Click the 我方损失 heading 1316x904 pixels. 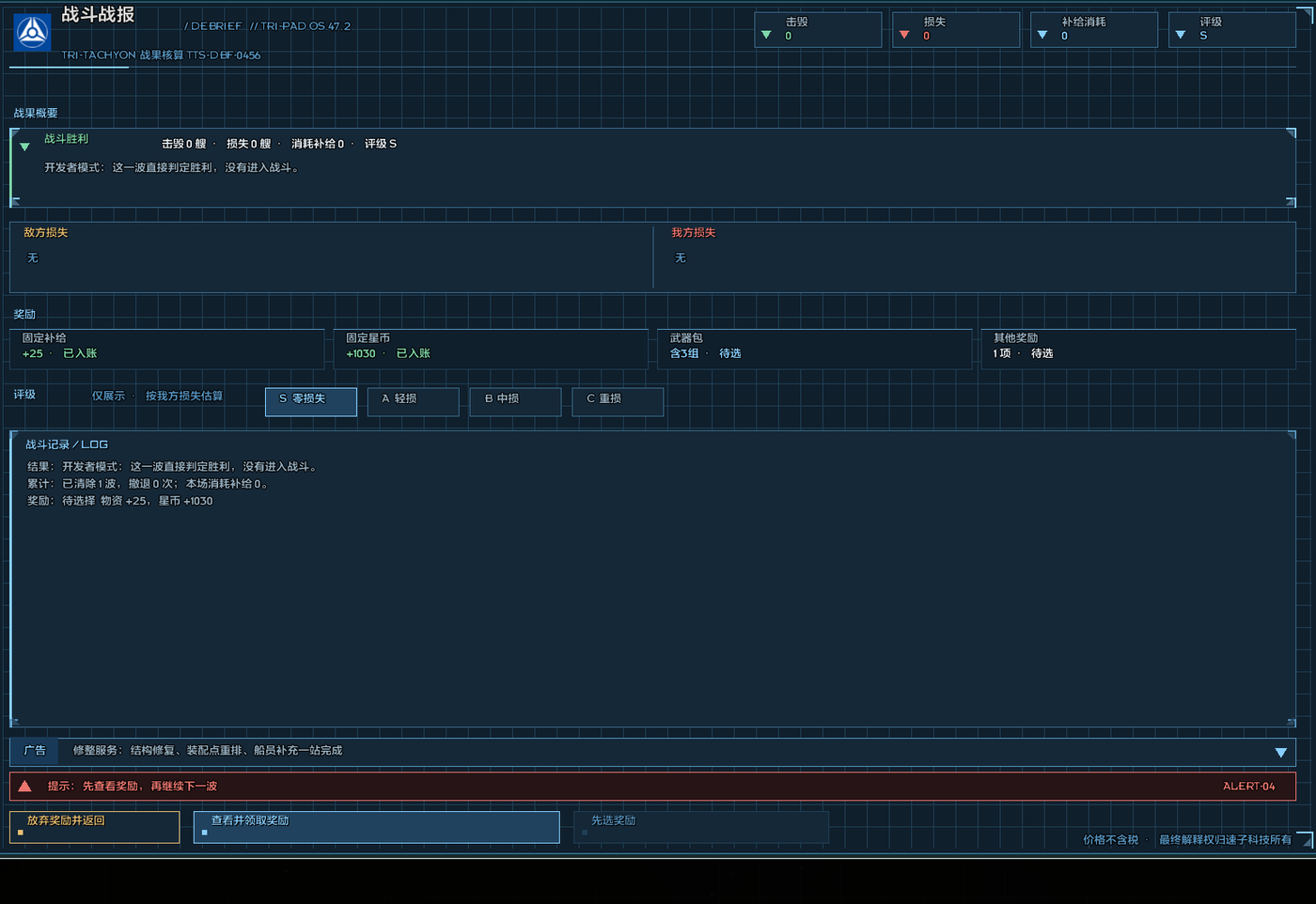click(694, 232)
